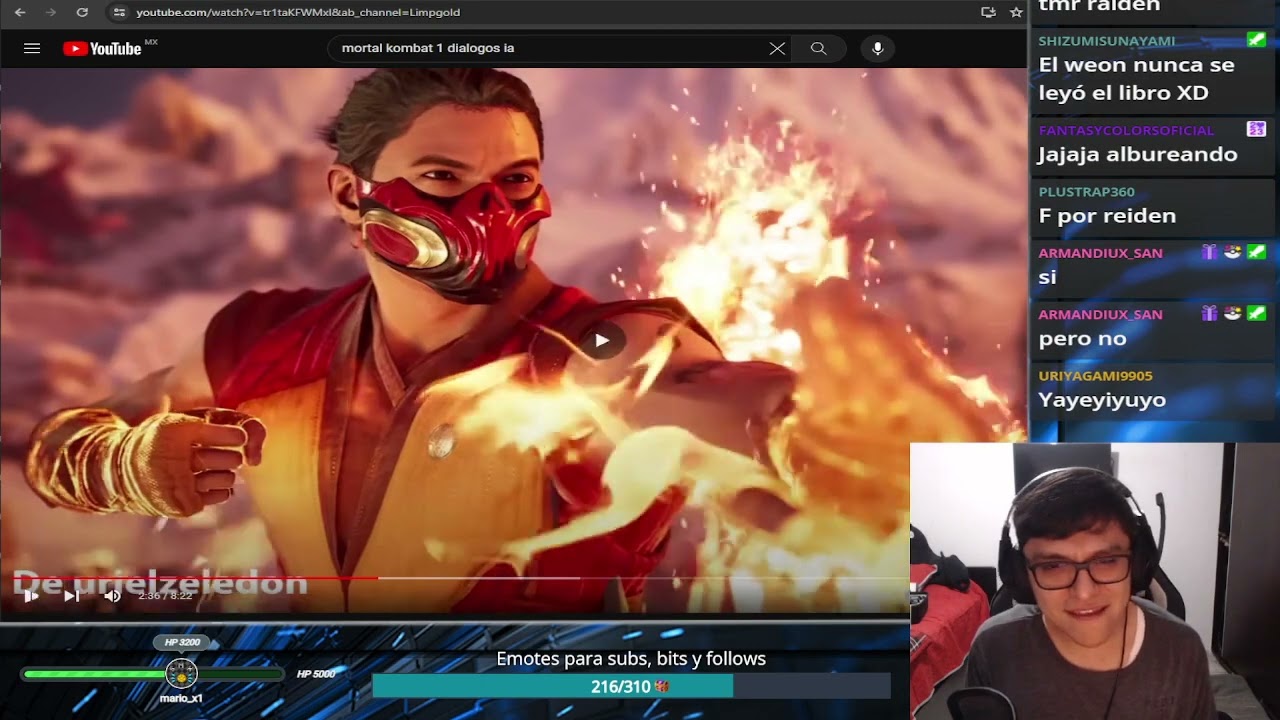Click badge beside FANTASYCOLORSOFICIAL name

pos(1256,129)
